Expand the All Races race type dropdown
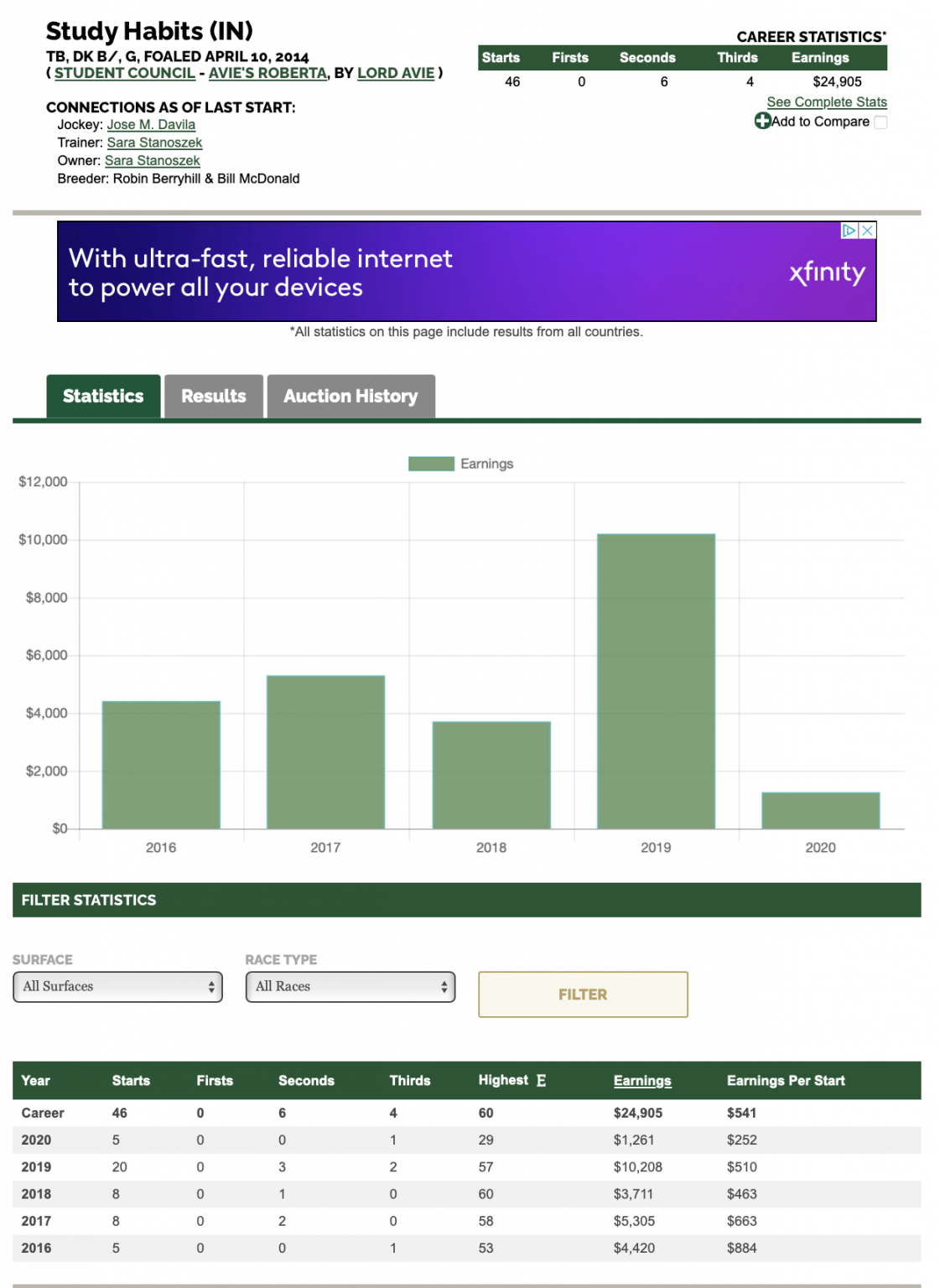 click(350, 987)
